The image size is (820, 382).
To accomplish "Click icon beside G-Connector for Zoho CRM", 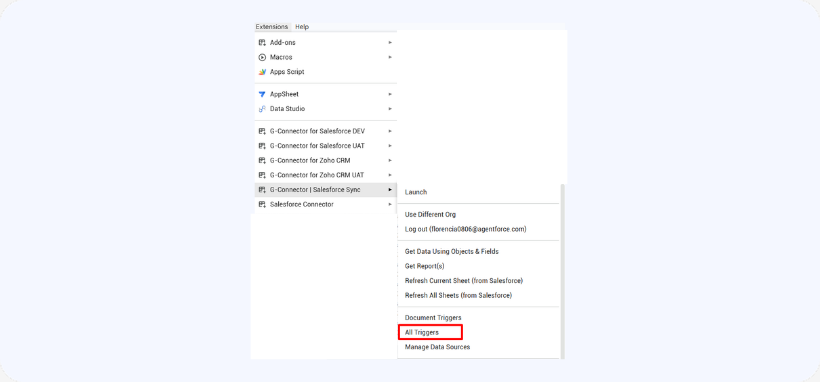I will point(263,161).
